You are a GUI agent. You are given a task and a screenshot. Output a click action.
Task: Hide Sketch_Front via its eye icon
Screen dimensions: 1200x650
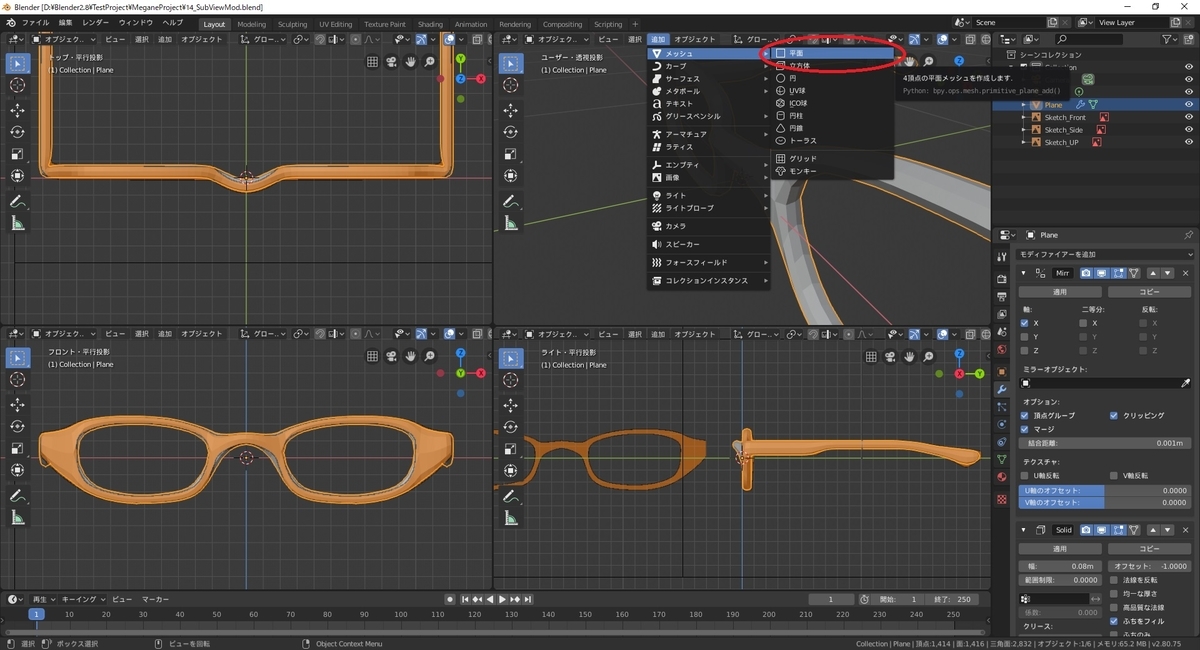point(1189,117)
